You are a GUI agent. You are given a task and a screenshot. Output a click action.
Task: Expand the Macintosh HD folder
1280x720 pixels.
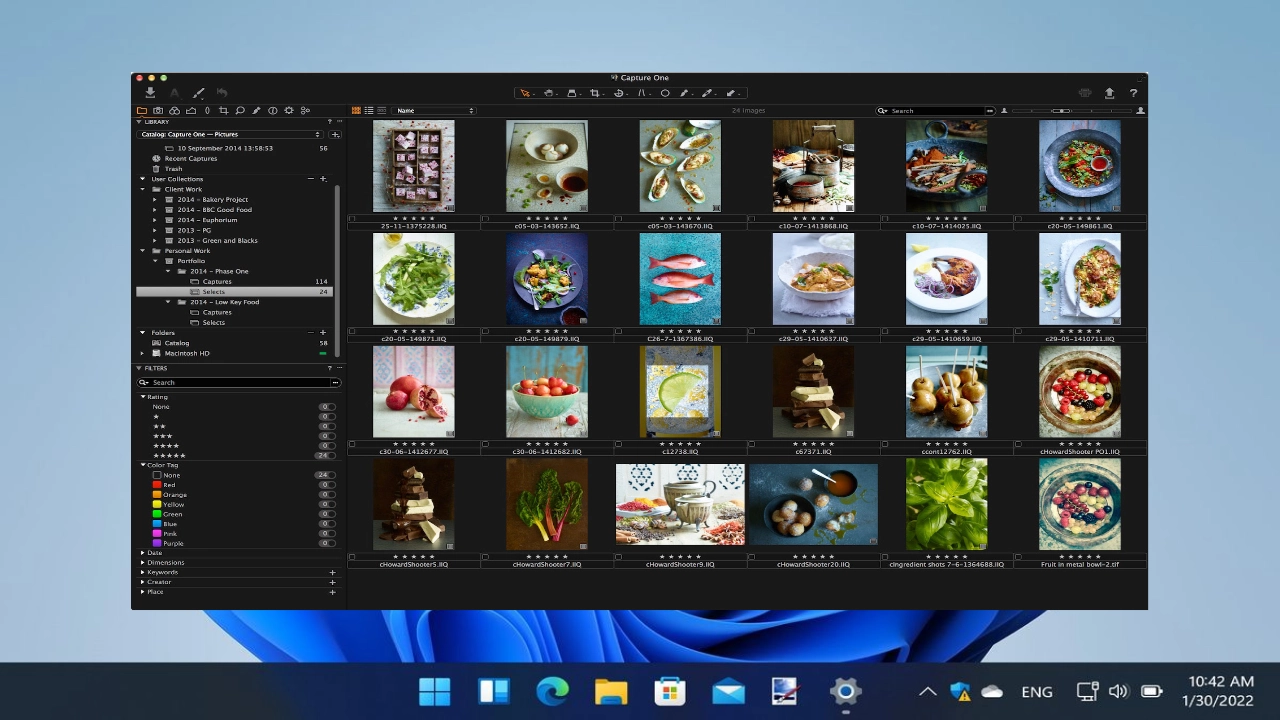143,353
